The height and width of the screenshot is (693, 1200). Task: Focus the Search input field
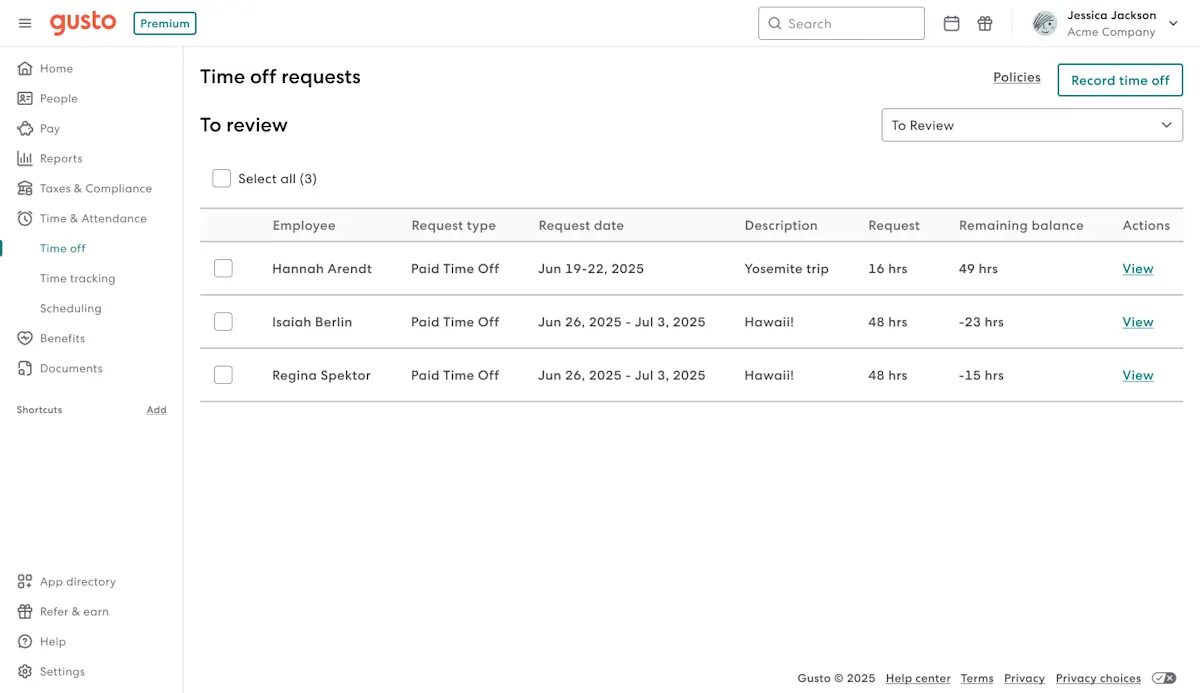pyautogui.click(x=841, y=23)
